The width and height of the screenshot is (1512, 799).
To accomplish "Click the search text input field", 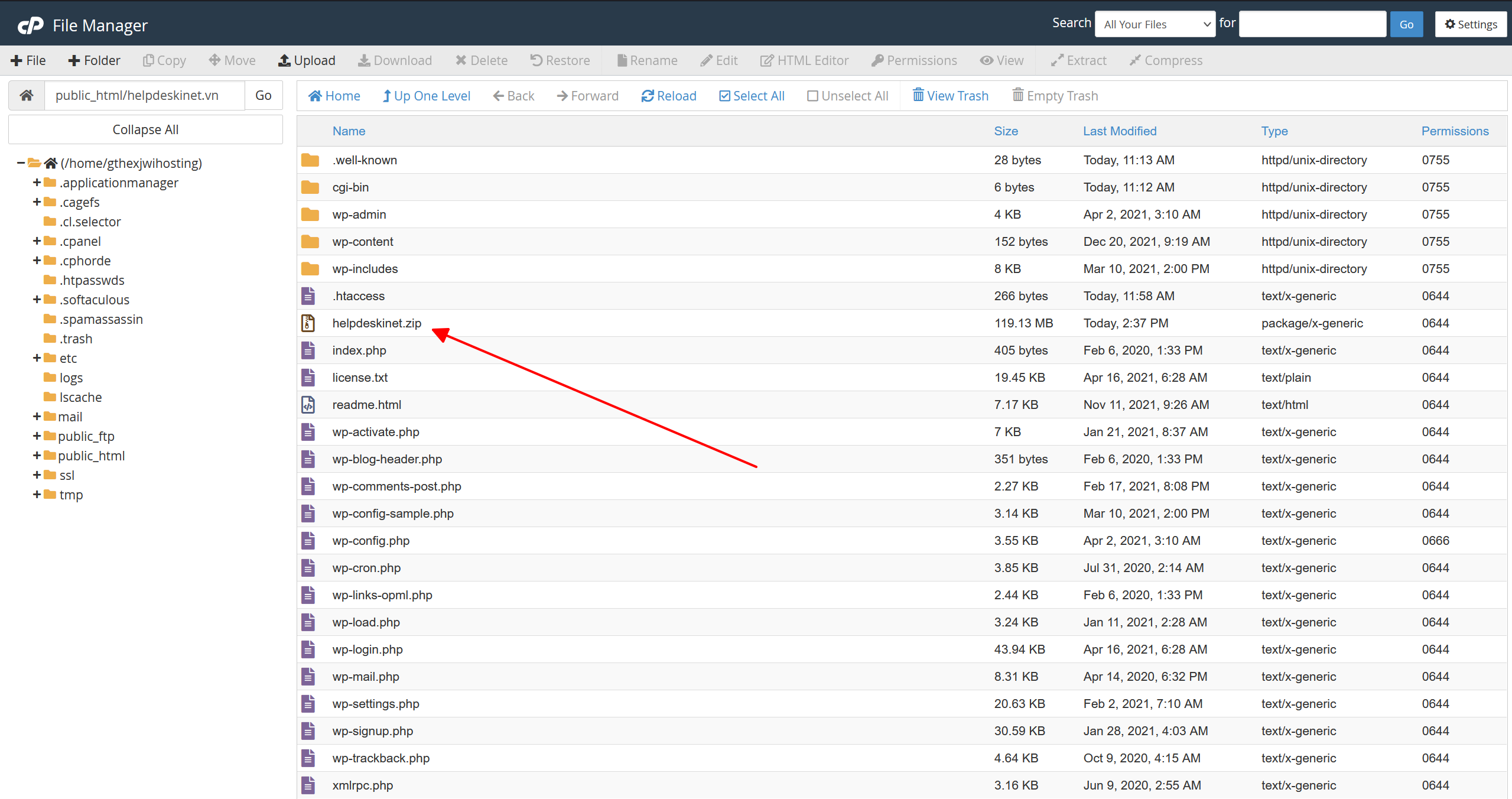I will [1312, 24].
